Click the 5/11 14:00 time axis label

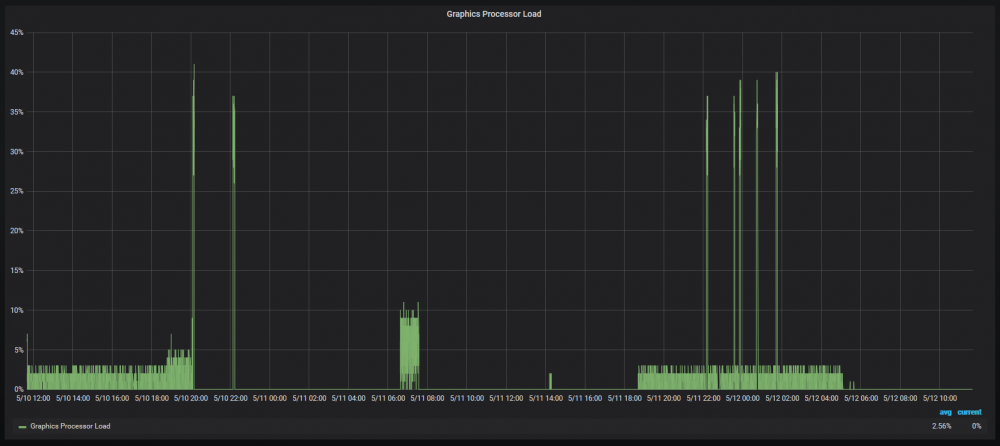tap(545, 398)
